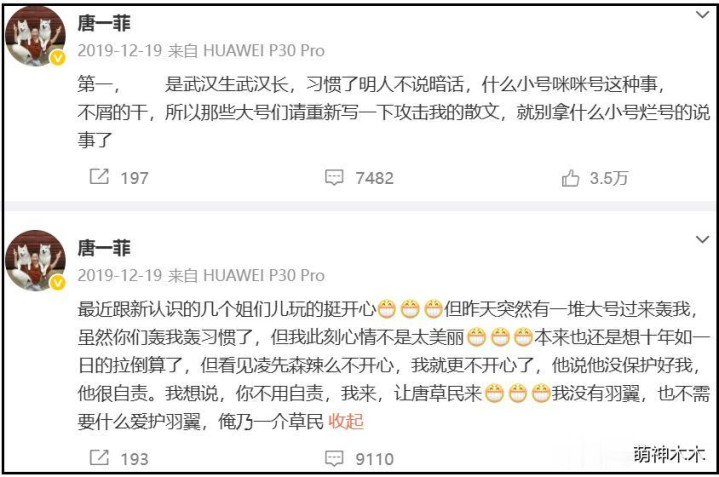
Task: Click the repost icon on first post
Action: coord(99,177)
